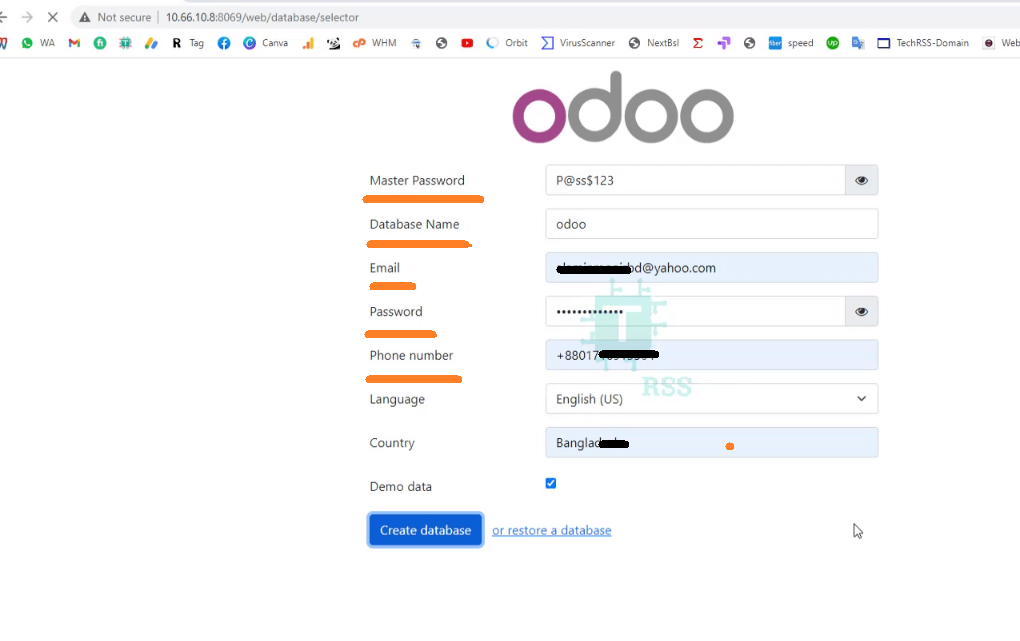1020x641 pixels.
Task: Click into the Master Password field
Action: 695,180
